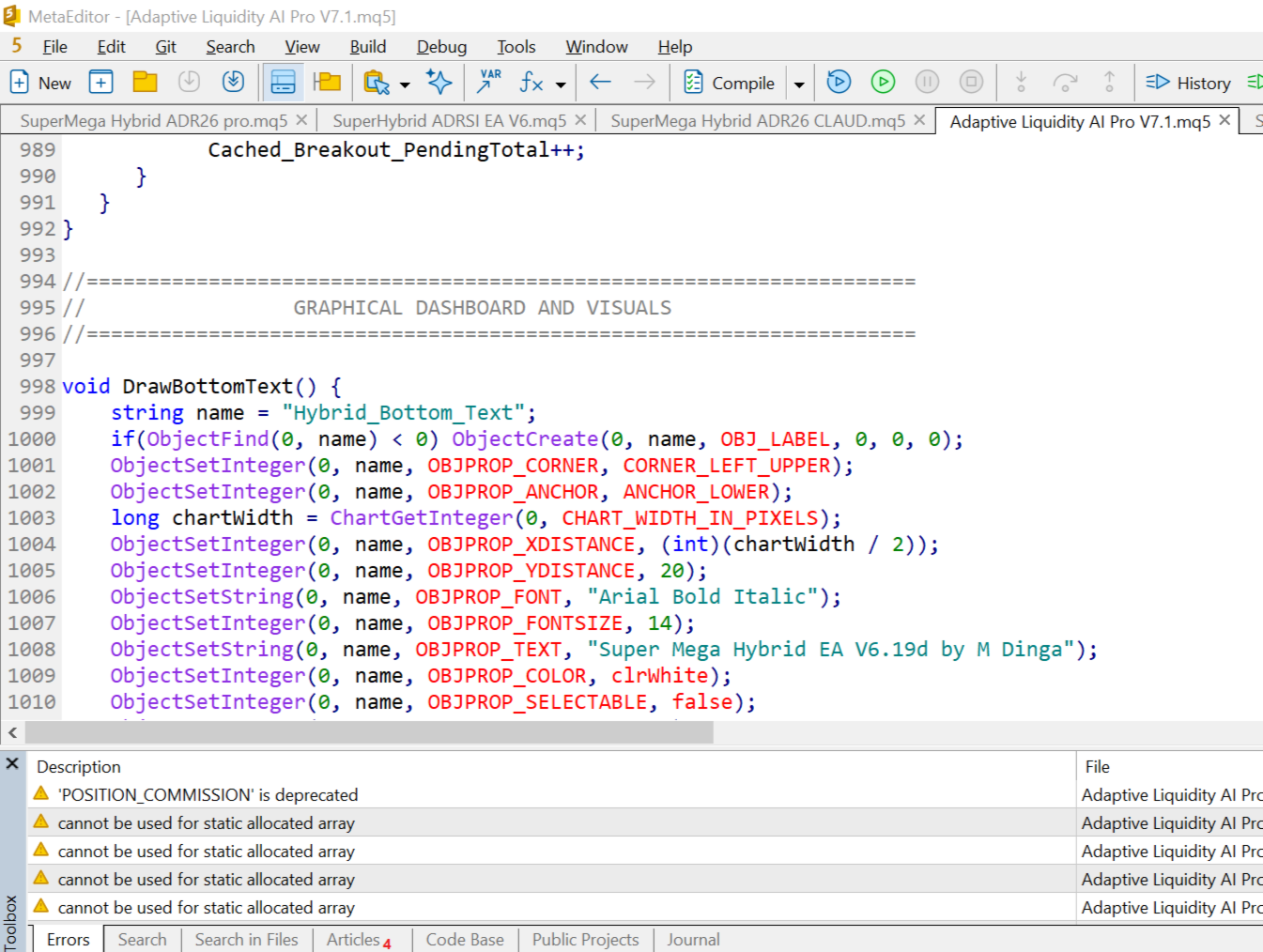Click the History button in toolbar
Viewport: 1263px width, 952px height.
pos(1188,83)
